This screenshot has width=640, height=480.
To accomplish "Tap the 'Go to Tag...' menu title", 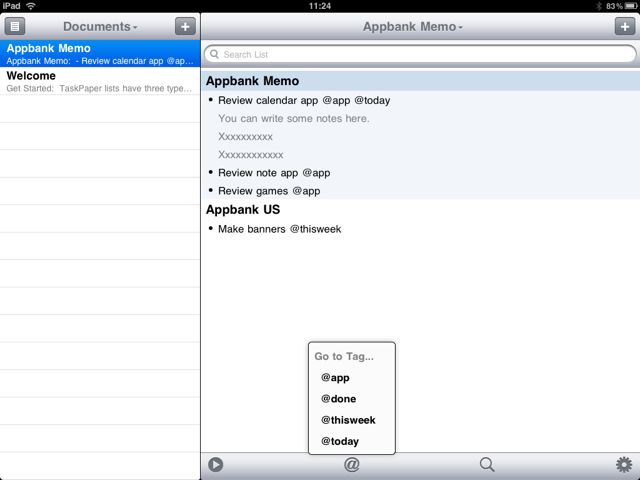I will (344, 356).
